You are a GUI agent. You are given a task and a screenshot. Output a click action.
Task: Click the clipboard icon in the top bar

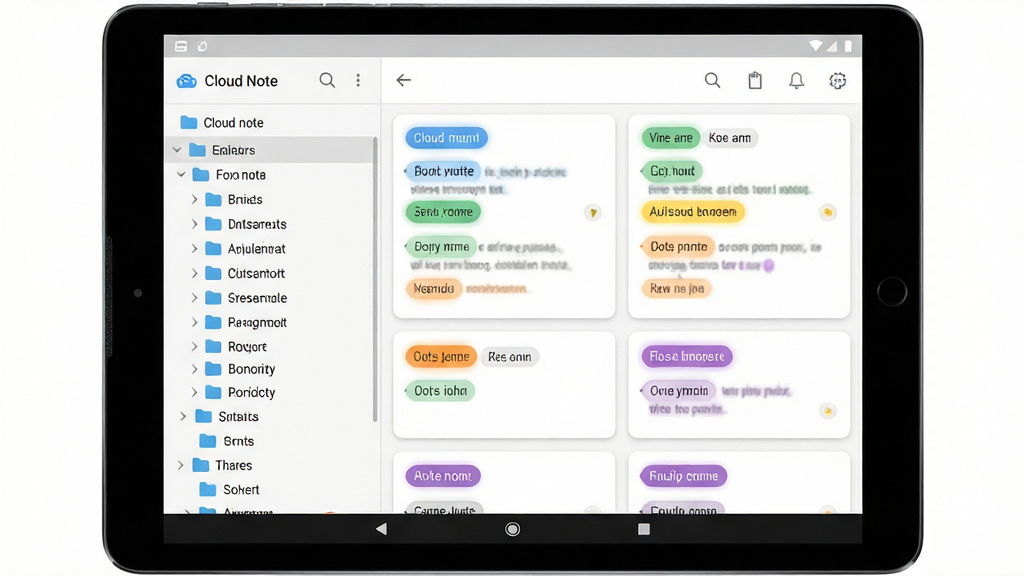pyautogui.click(x=755, y=80)
